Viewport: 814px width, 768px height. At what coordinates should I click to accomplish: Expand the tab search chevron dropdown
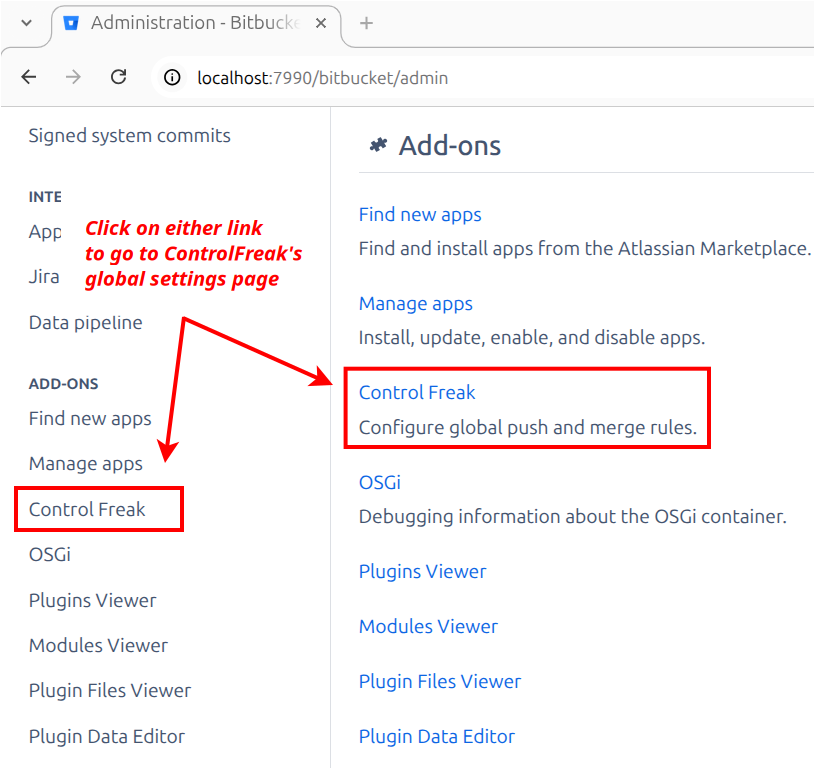point(26,23)
